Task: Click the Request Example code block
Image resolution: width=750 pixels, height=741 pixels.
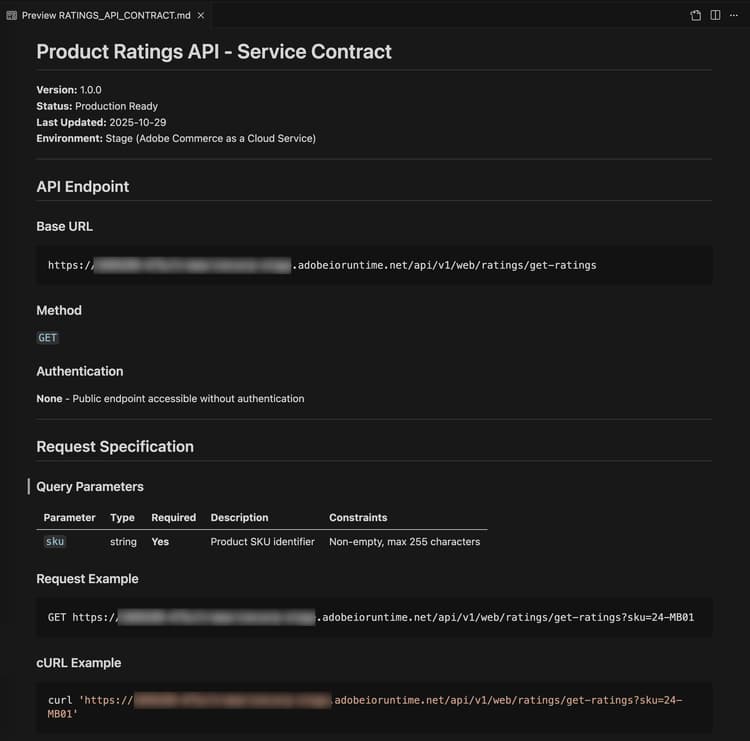Action: pos(374,617)
